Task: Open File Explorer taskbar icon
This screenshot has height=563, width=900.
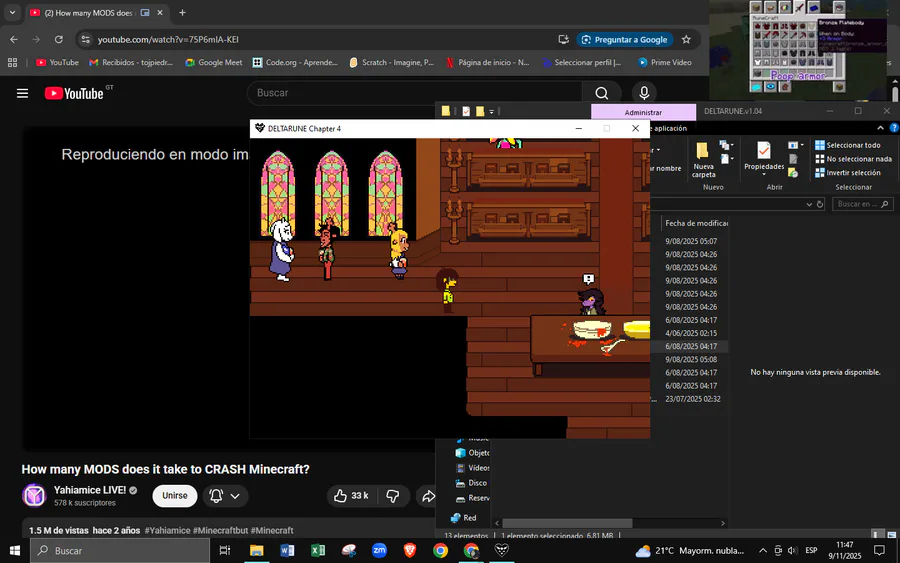Action: click(x=256, y=550)
